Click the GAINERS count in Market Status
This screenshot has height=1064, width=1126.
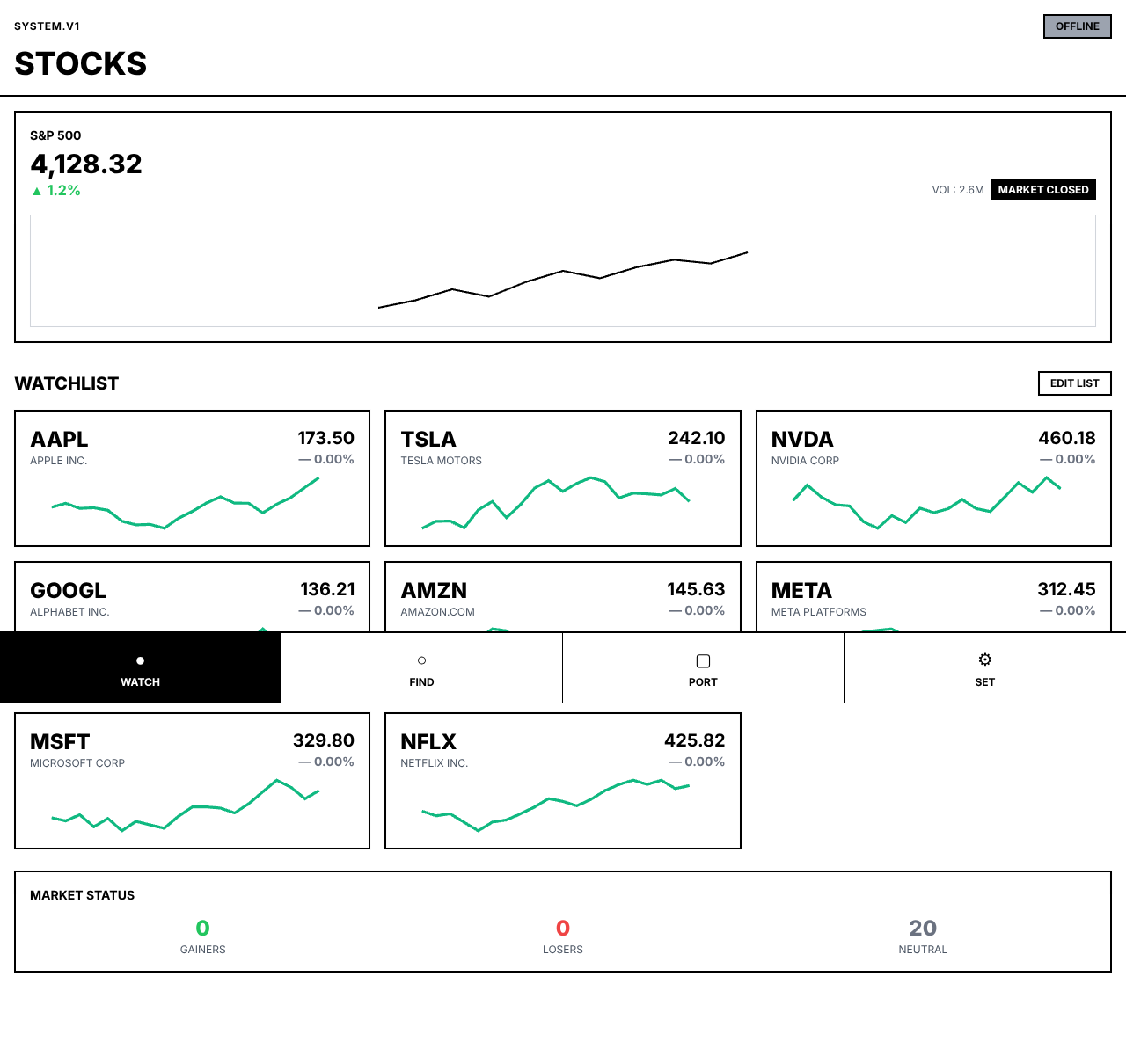pos(202,927)
